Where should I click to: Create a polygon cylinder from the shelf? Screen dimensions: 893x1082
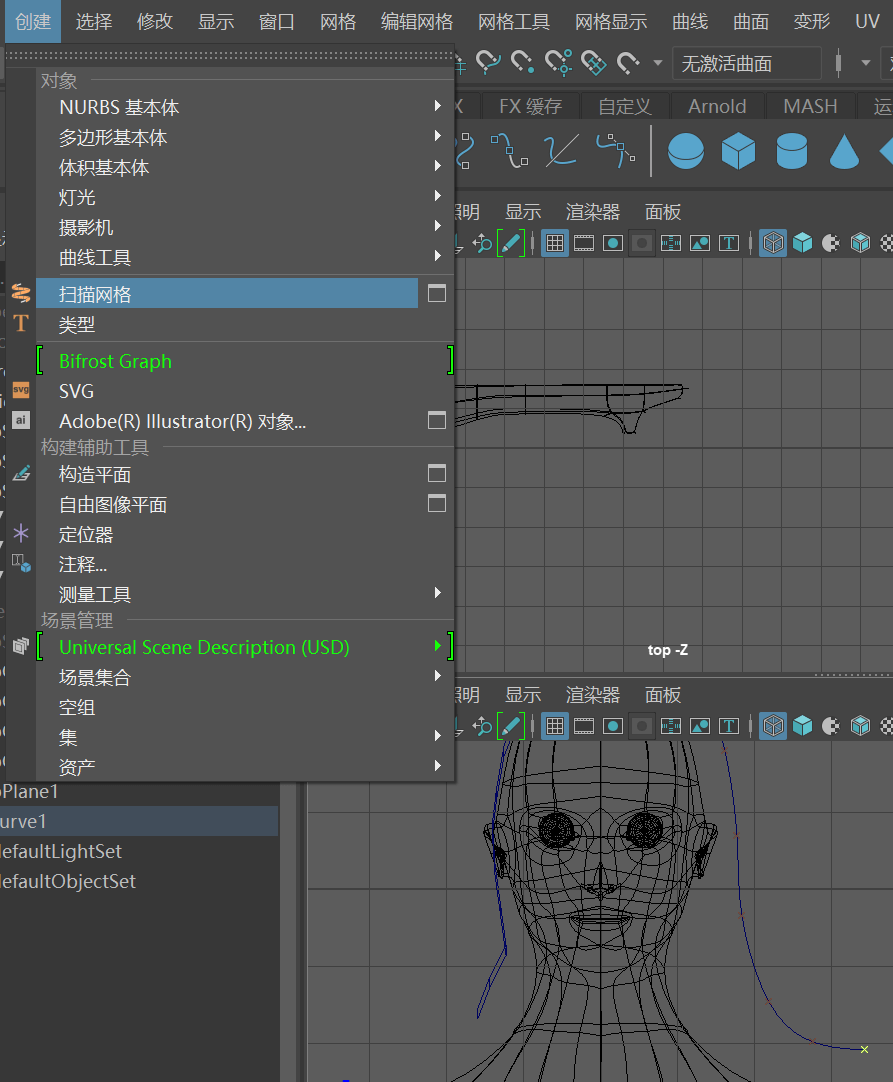[x=792, y=150]
